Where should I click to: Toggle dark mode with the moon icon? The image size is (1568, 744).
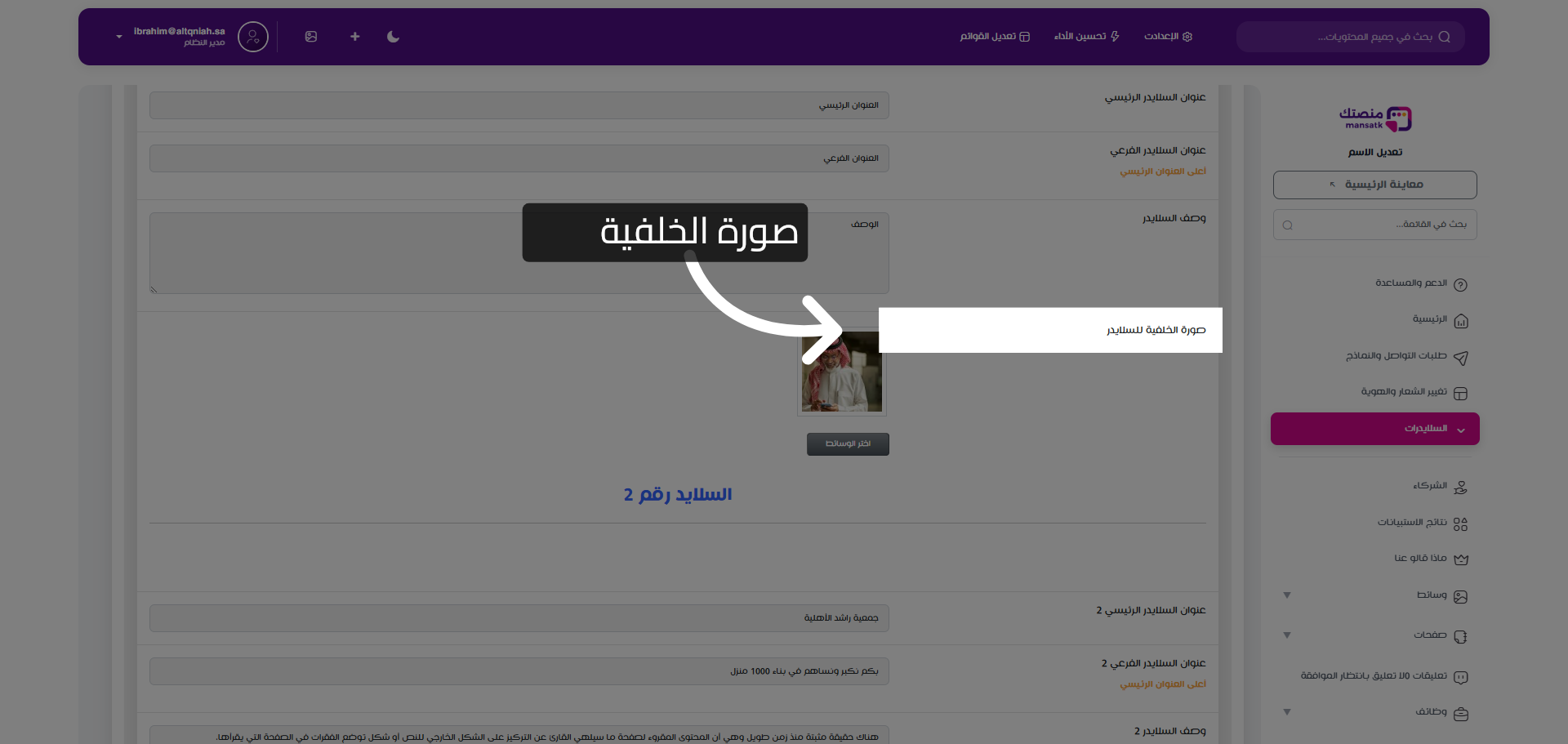point(393,37)
